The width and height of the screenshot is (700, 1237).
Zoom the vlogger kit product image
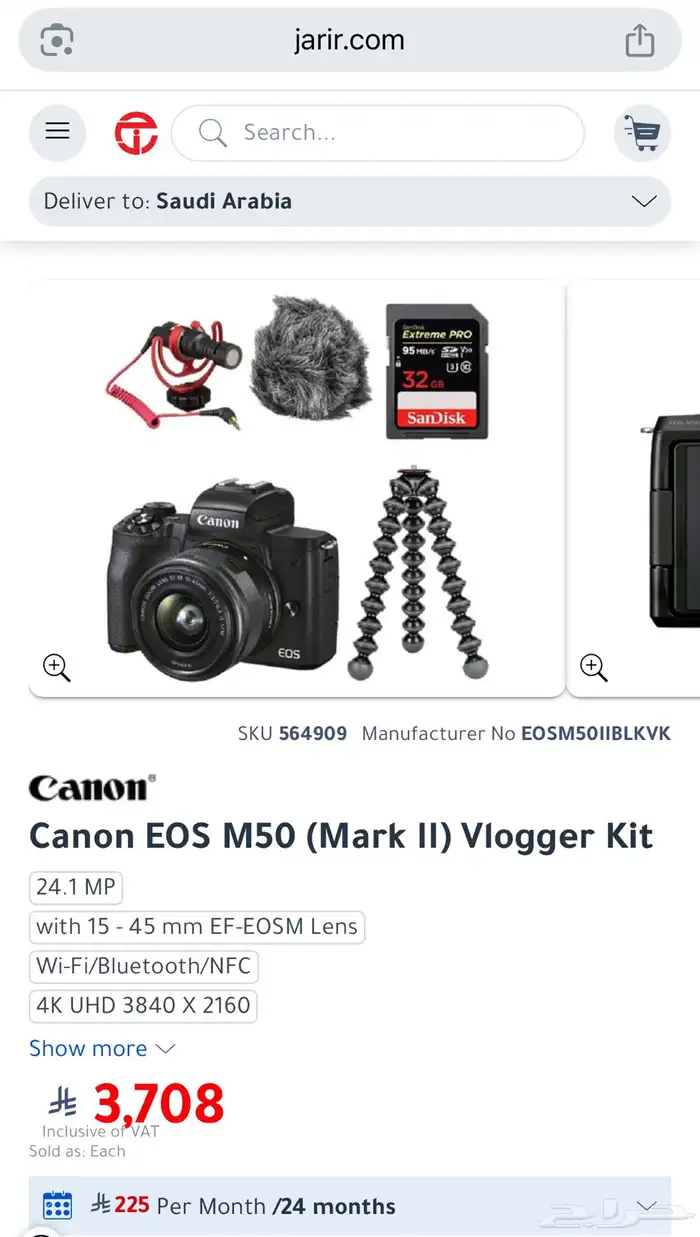pos(57,667)
